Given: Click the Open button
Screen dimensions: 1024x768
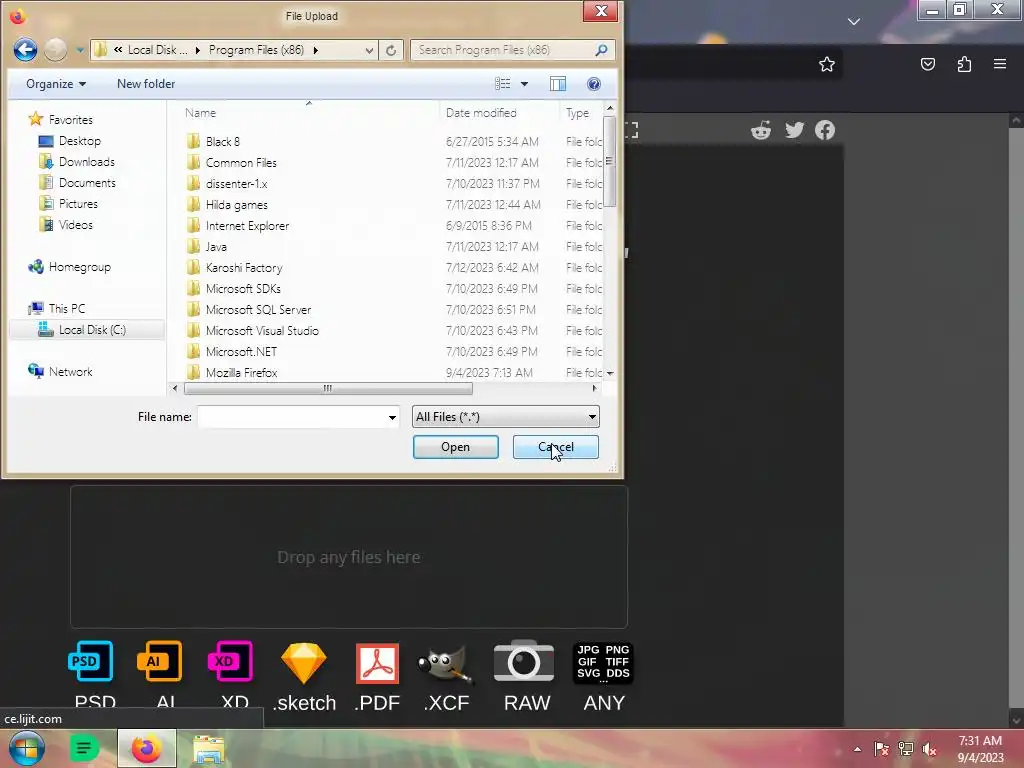Looking at the screenshot, I should [455, 447].
